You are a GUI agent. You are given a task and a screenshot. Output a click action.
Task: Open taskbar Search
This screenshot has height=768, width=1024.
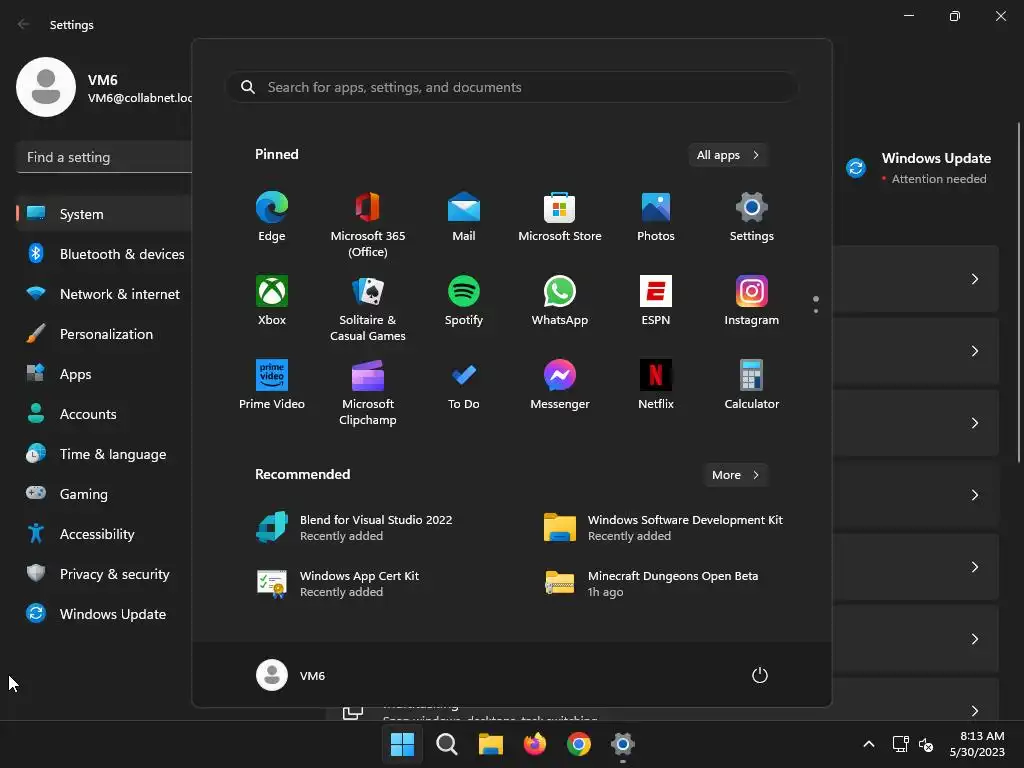(x=447, y=744)
